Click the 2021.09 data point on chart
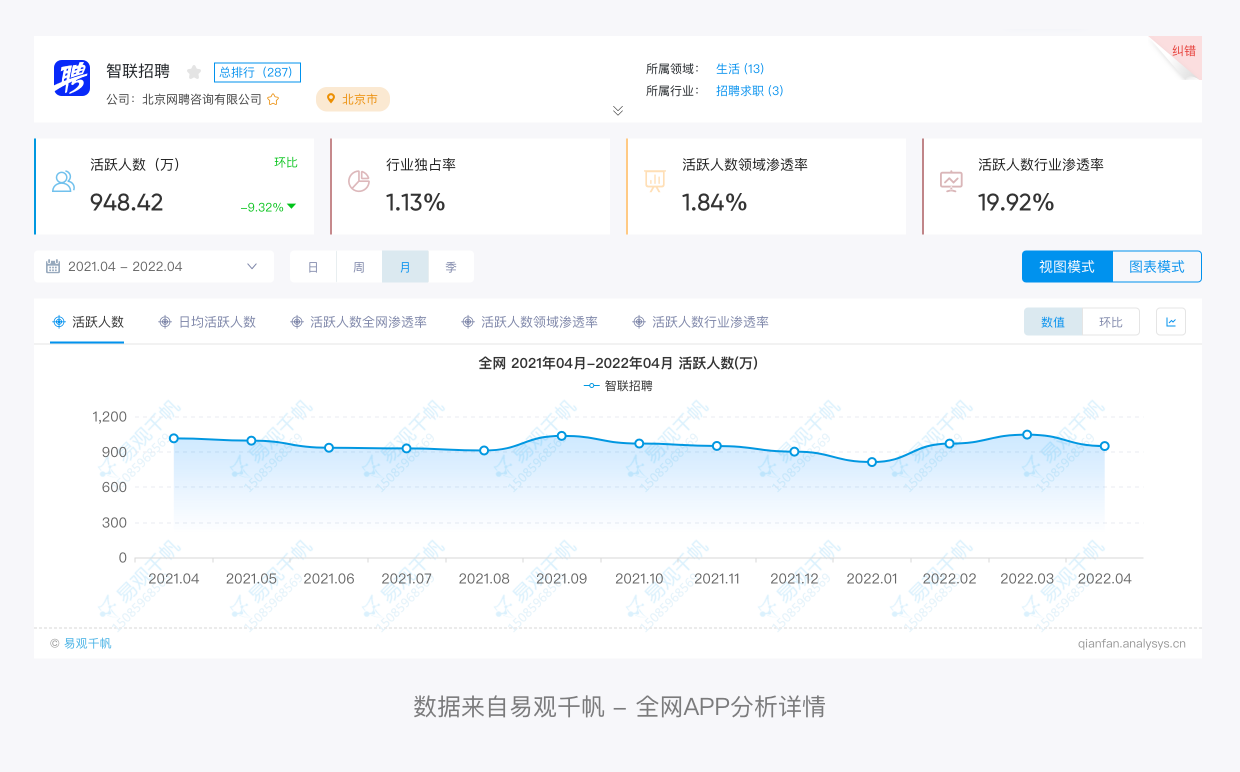Screen dimensions: 1240x772 [x=562, y=436]
